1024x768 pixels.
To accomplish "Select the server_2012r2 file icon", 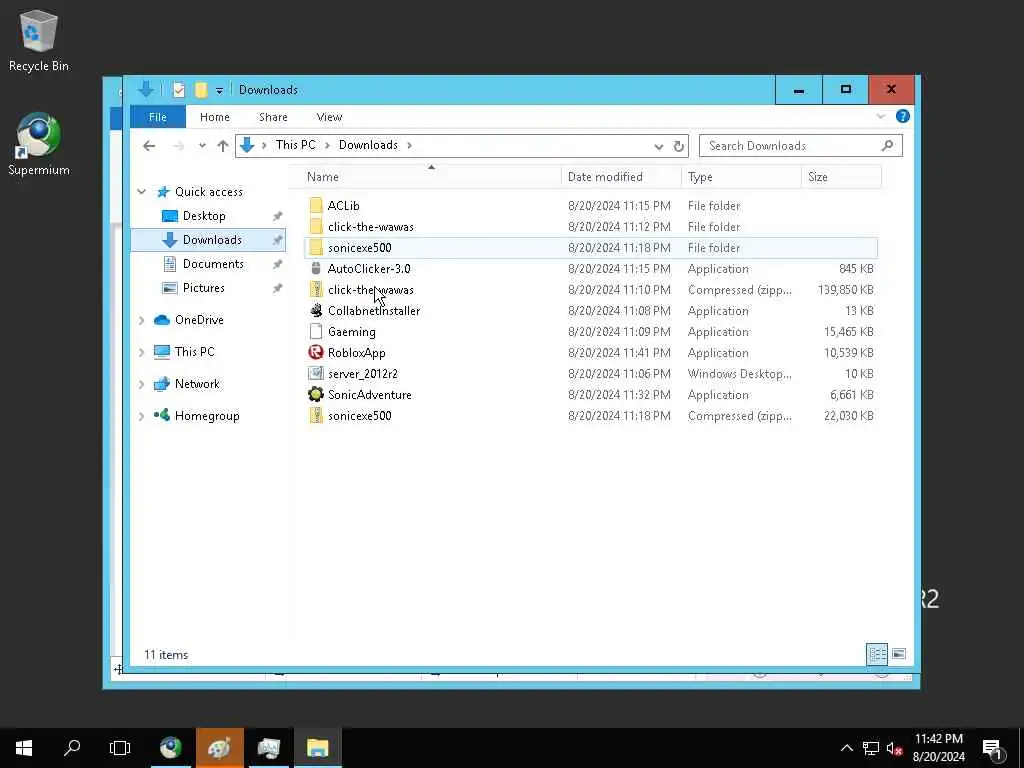I will click(316, 374).
